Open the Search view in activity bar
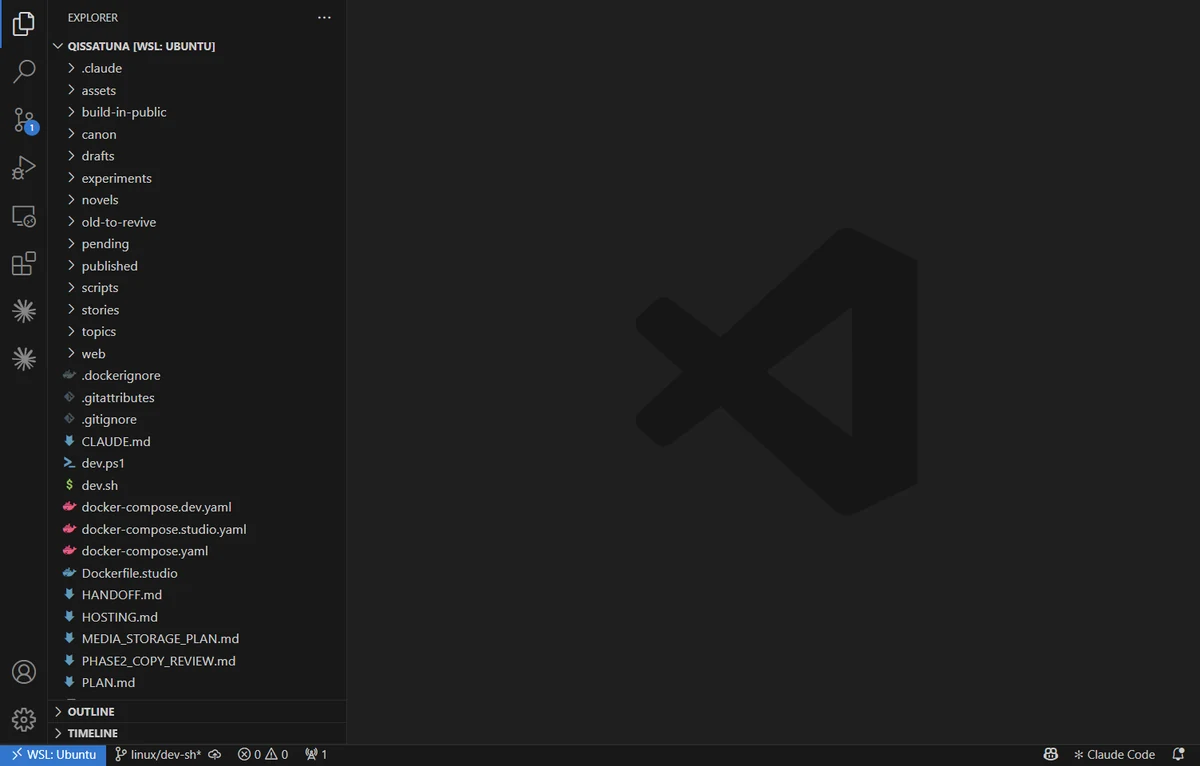 pyautogui.click(x=24, y=72)
